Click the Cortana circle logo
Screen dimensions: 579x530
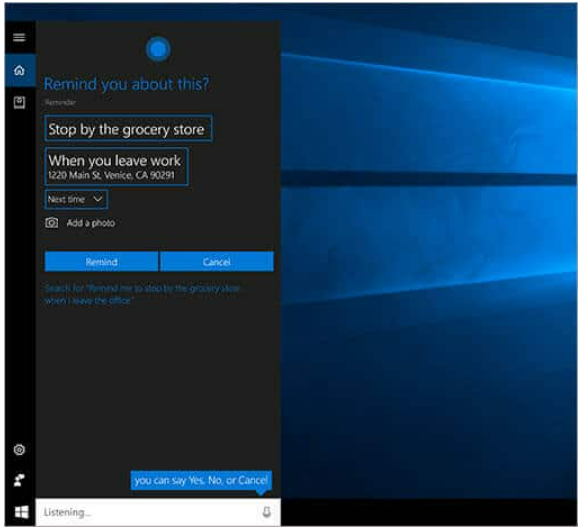tap(158, 49)
